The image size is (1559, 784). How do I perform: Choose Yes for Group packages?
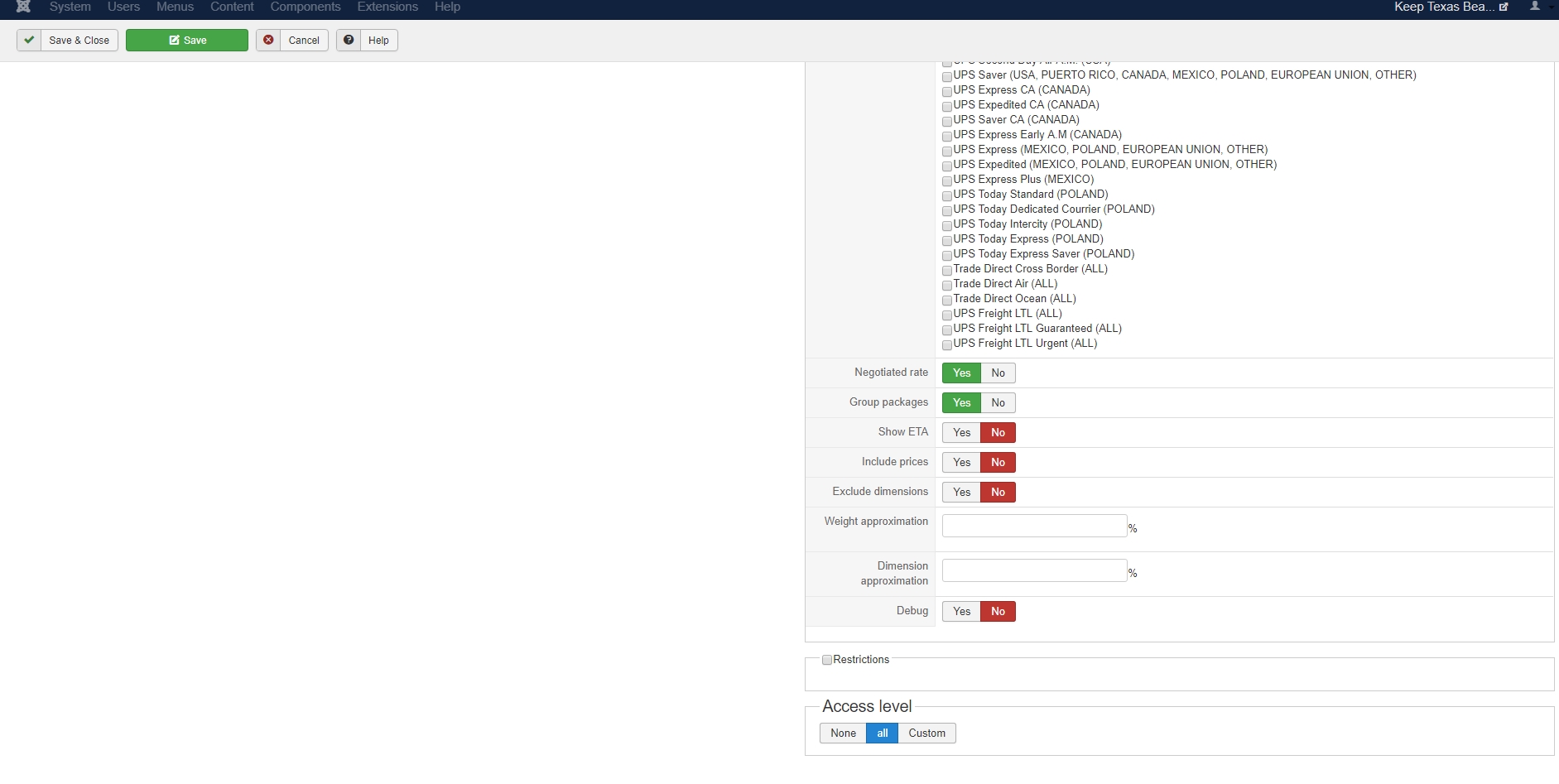click(x=961, y=403)
